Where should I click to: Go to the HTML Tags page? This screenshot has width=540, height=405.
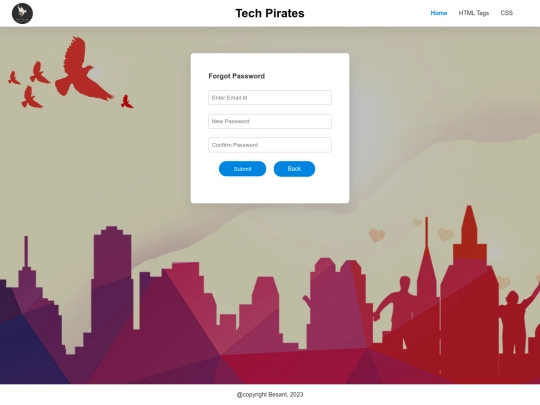click(x=474, y=13)
